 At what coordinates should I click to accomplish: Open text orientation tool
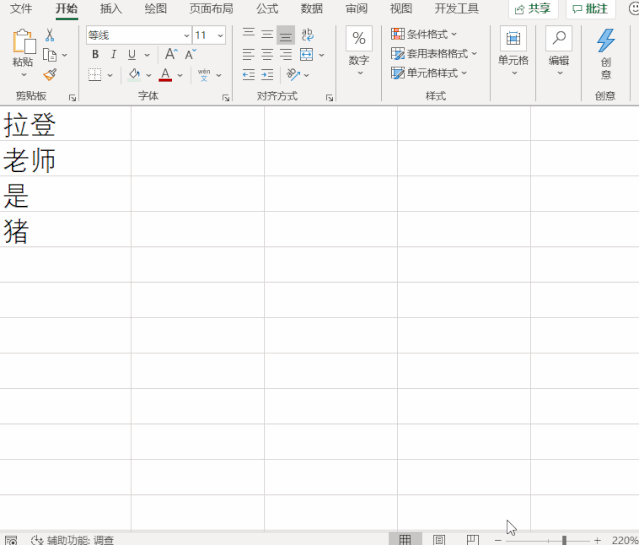293,75
